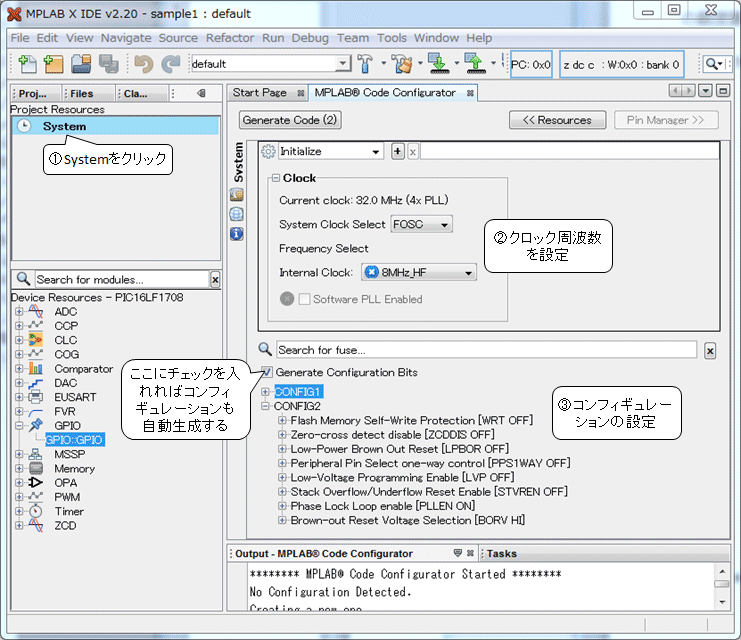Screen dimensions: 741x640
Task: Open the File menu
Action: 20,38
